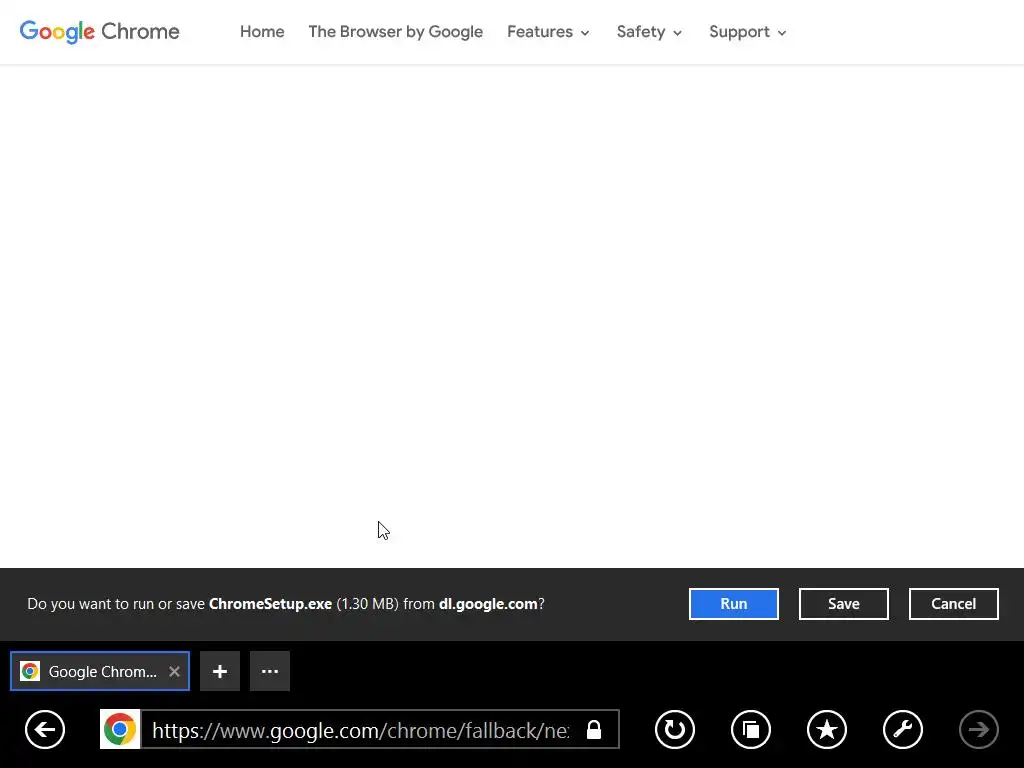1024x768 pixels.
Task: Open The Browser by Google page
Action: [x=396, y=31]
